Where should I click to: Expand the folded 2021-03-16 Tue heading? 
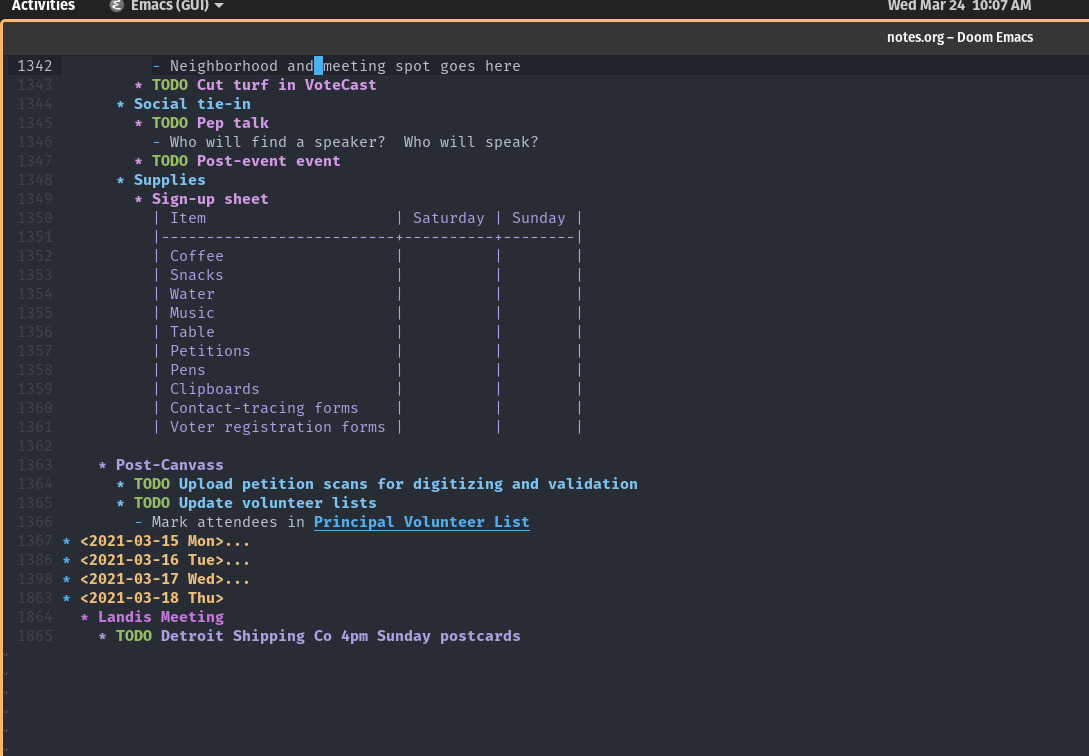(x=164, y=560)
